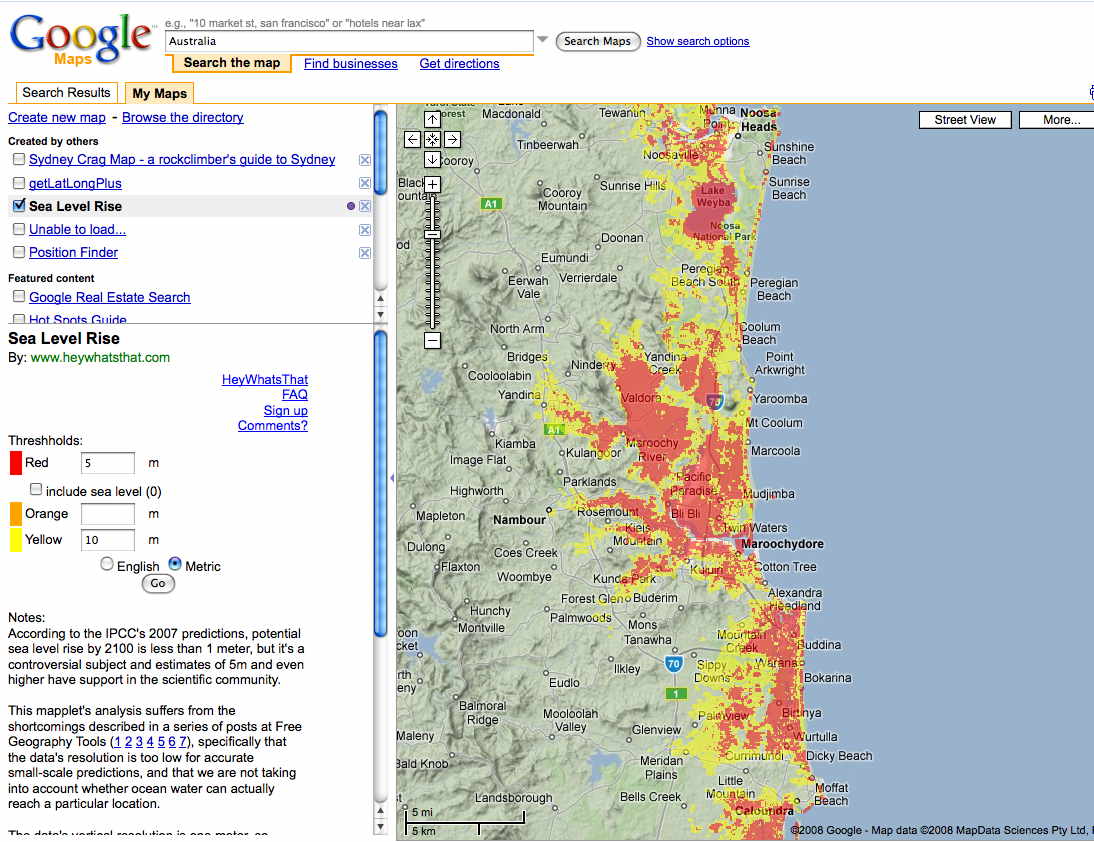The height and width of the screenshot is (842, 1094).
Task: Remove Sydney Crag Map from the list
Action: [x=364, y=160]
